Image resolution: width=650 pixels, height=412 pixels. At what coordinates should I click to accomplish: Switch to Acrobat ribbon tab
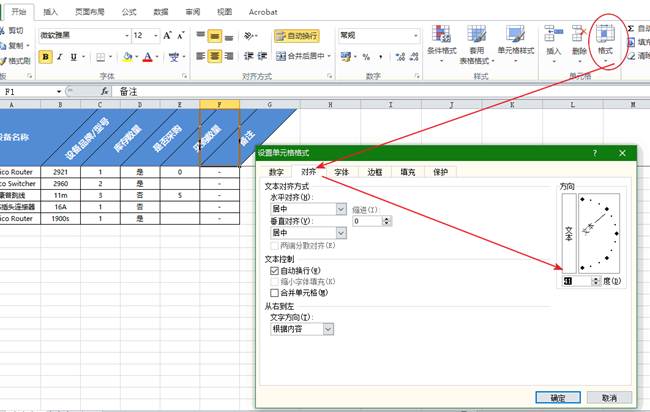pos(263,12)
